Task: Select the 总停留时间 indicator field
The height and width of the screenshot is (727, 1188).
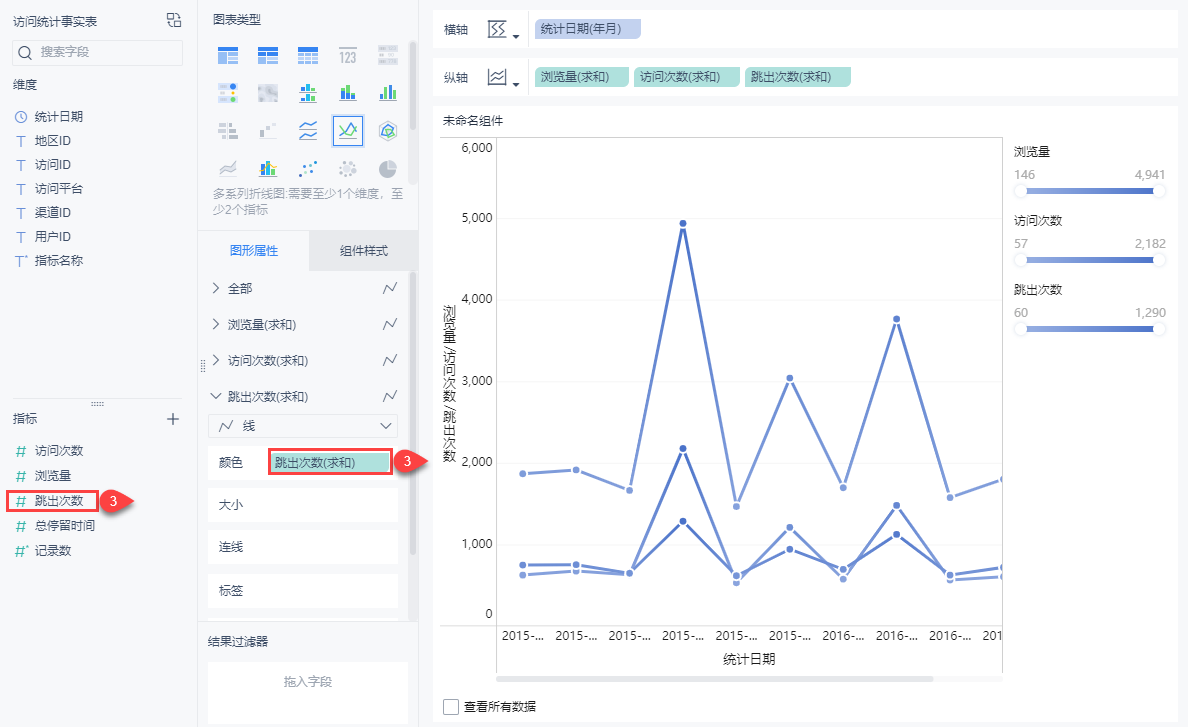Action: click(64, 526)
